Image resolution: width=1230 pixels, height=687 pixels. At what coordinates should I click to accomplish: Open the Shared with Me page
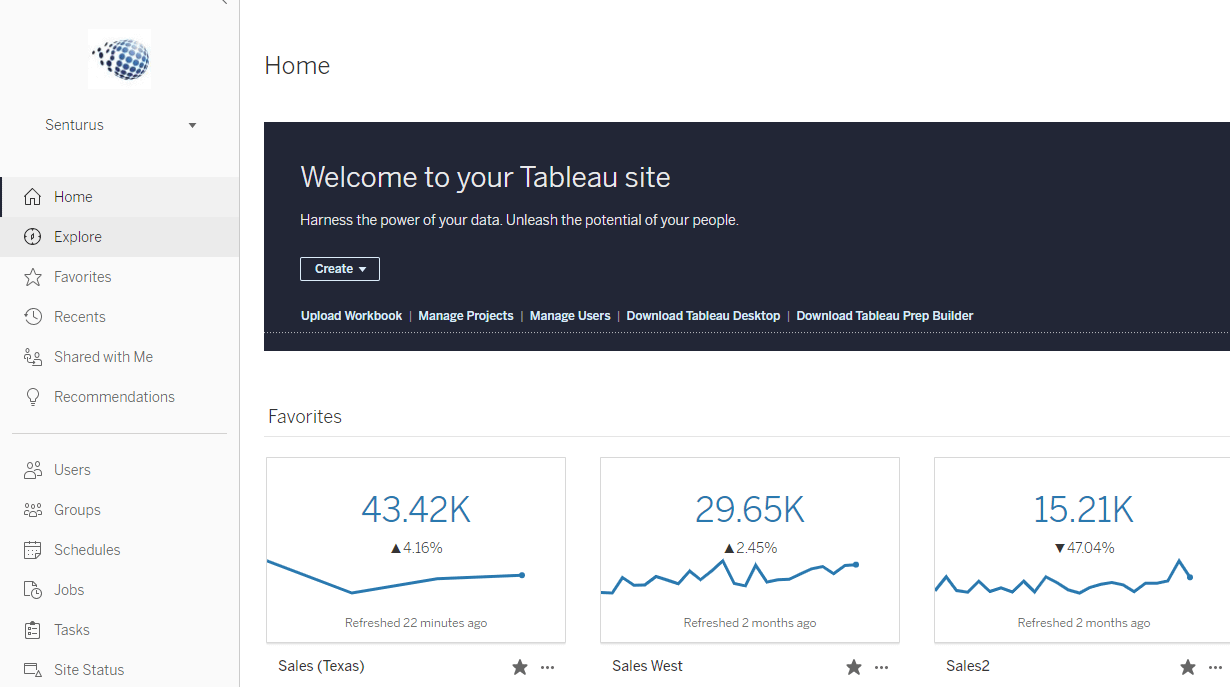(104, 356)
